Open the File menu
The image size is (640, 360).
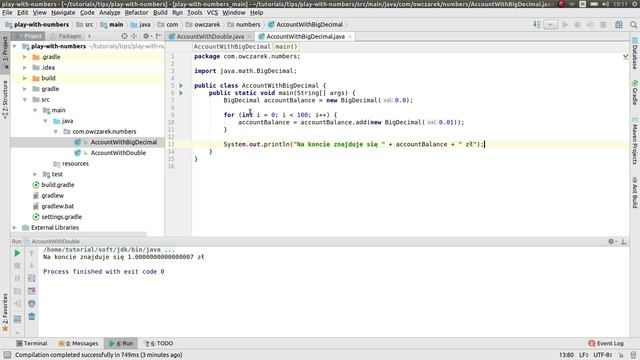coord(7,13)
